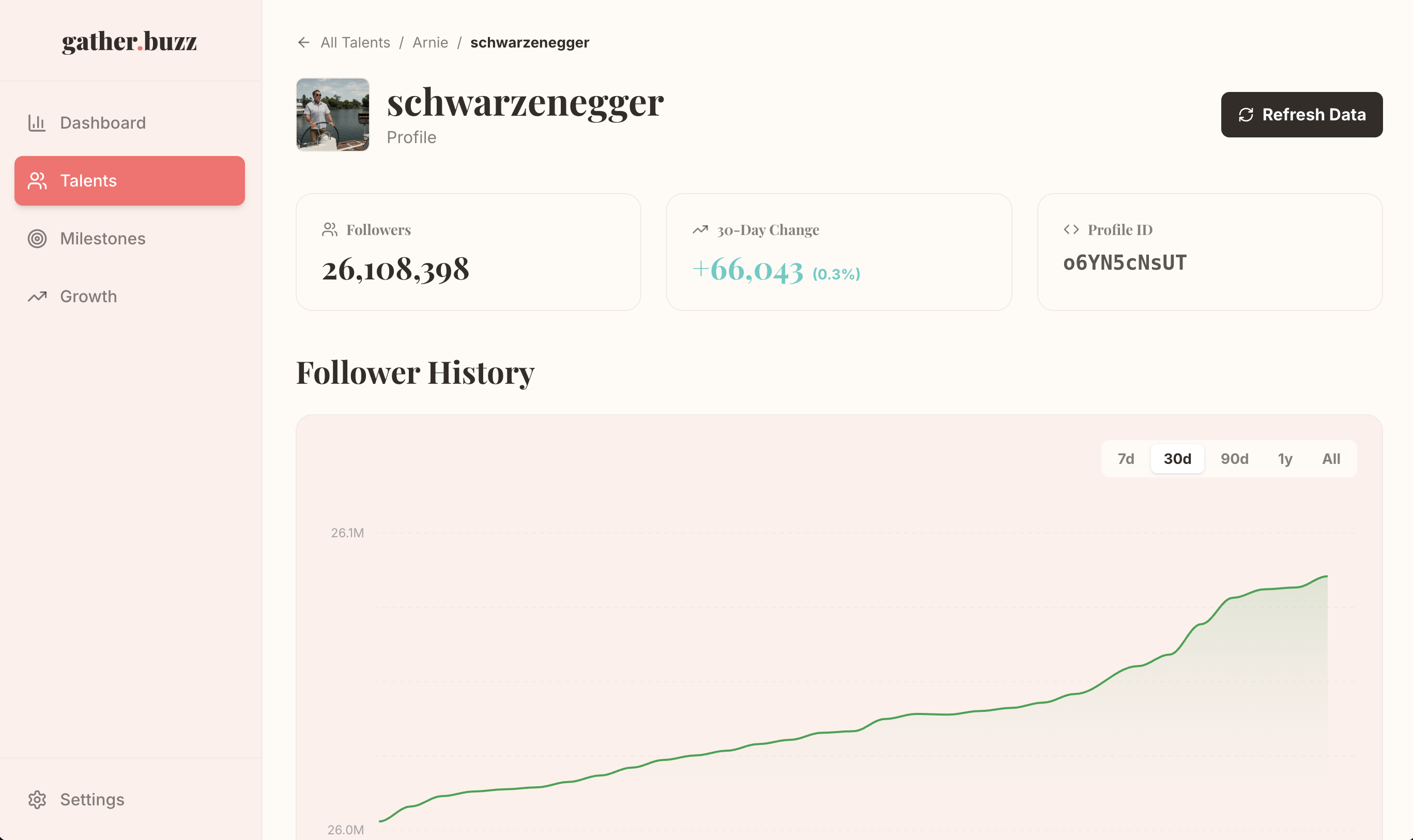Click the Dashboard bar chart icon
Viewport: 1413px width, 840px height.
point(37,123)
